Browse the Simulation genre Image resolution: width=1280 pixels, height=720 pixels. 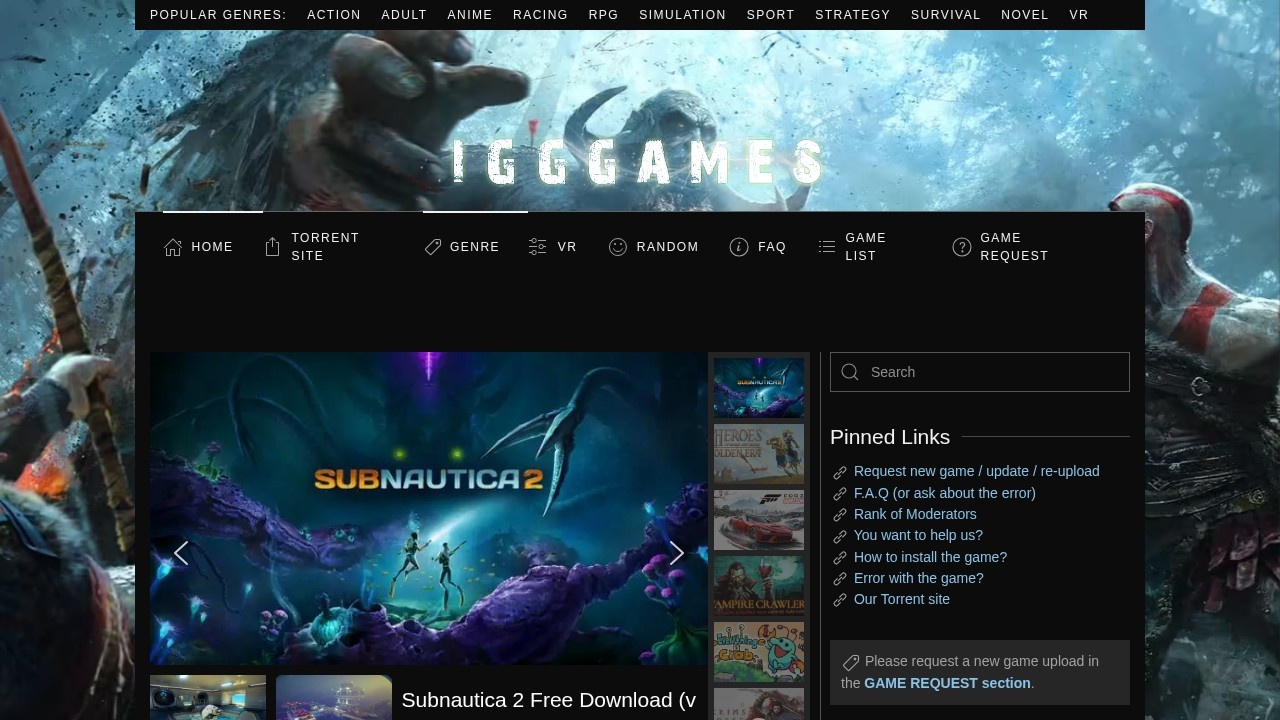pos(683,15)
